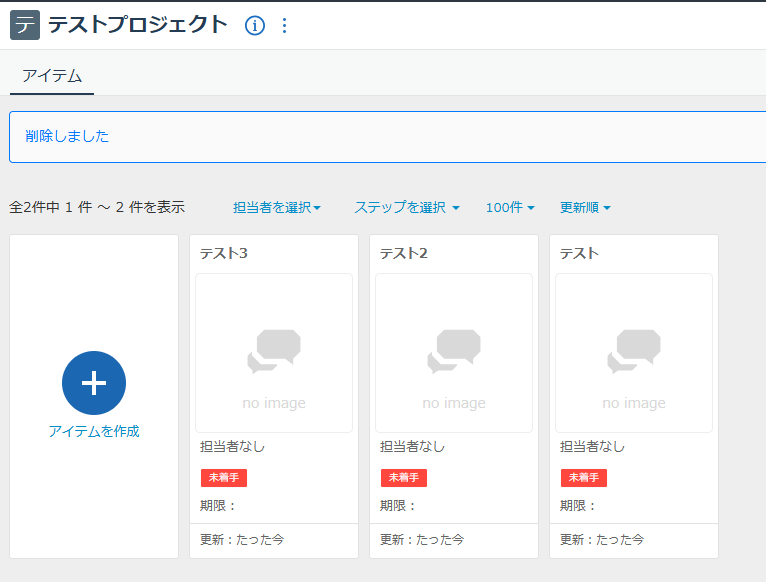Click the 未着手 badge on テスト3
This screenshot has width=766, height=582.
point(224,478)
